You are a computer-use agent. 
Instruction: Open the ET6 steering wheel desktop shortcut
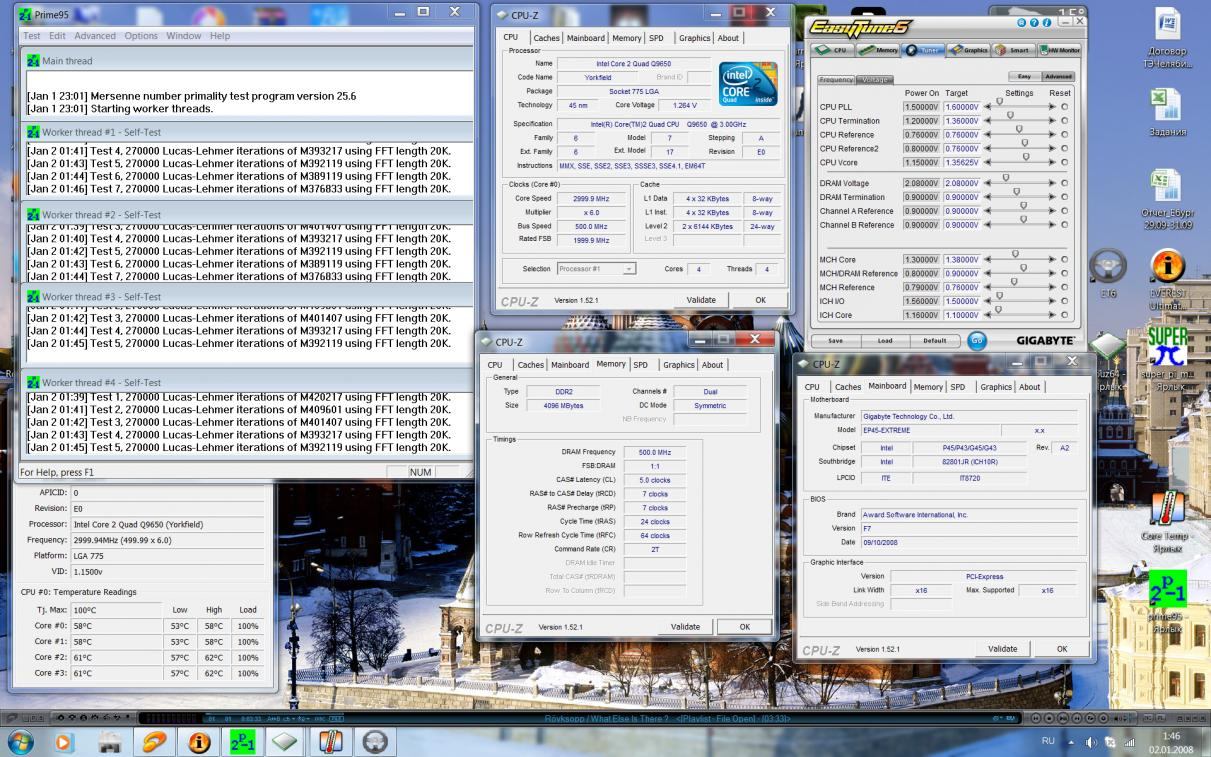tap(1108, 273)
